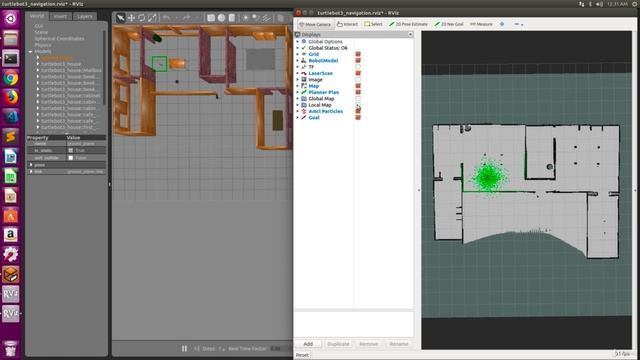Disable the Grid display checkbox

click(358, 54)
